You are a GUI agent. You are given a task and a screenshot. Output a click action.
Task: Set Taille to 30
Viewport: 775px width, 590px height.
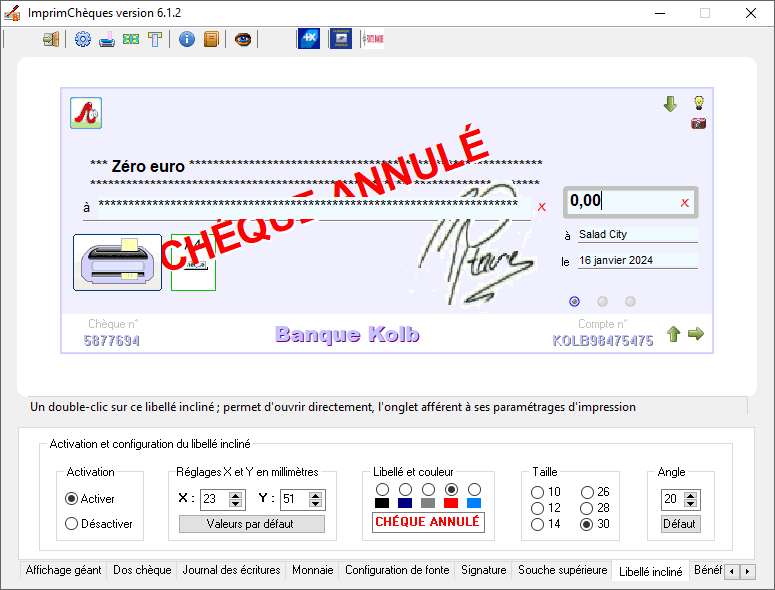(587, 524)
